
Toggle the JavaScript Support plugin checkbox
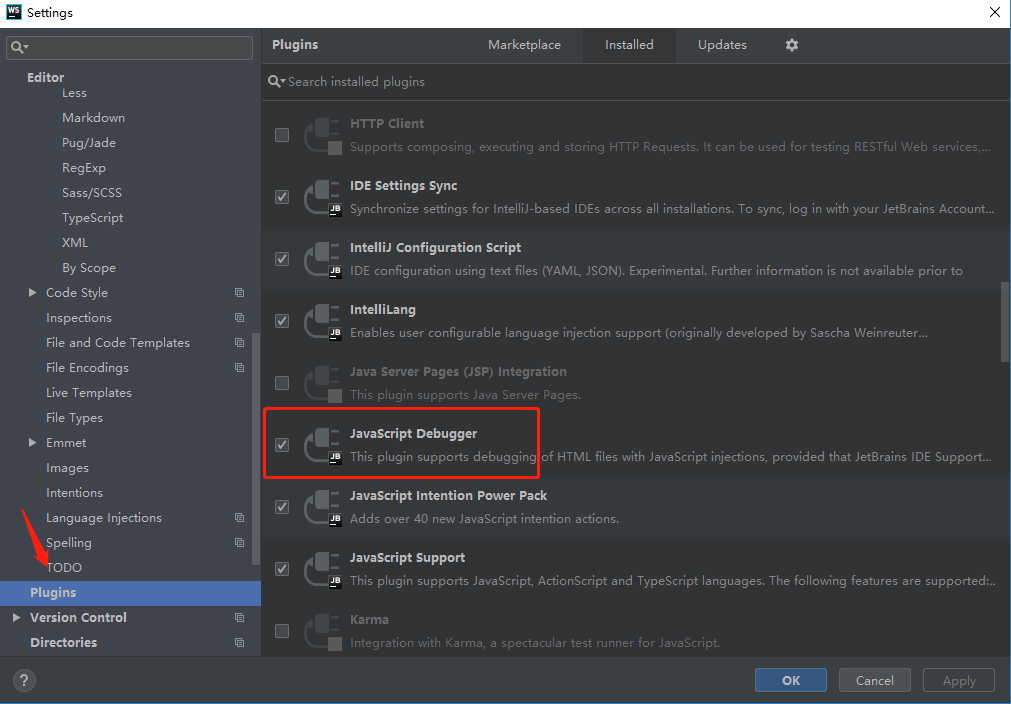282,569
